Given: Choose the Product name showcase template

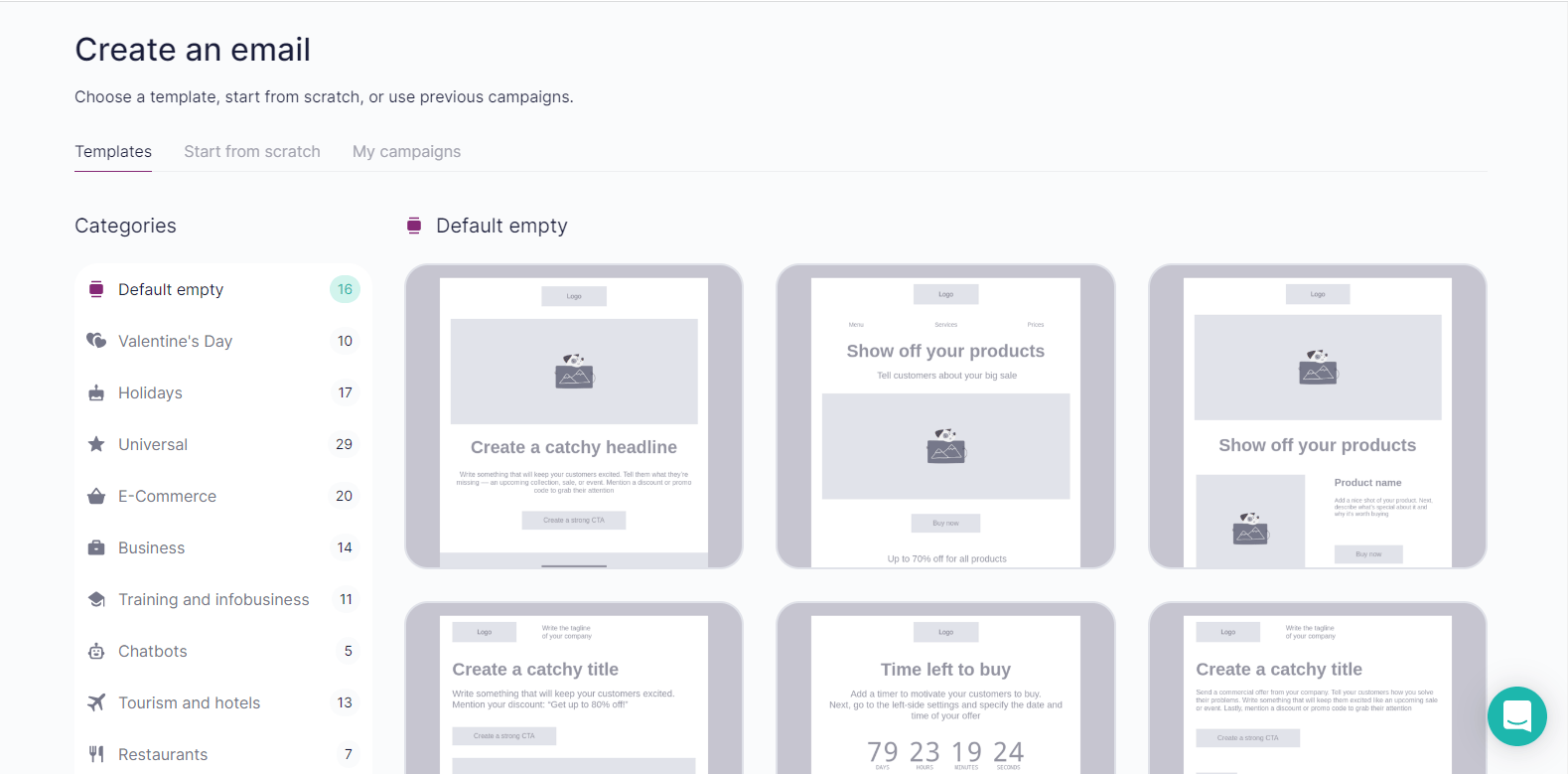Looking at the screenshot, I should tap(1317, 416).
